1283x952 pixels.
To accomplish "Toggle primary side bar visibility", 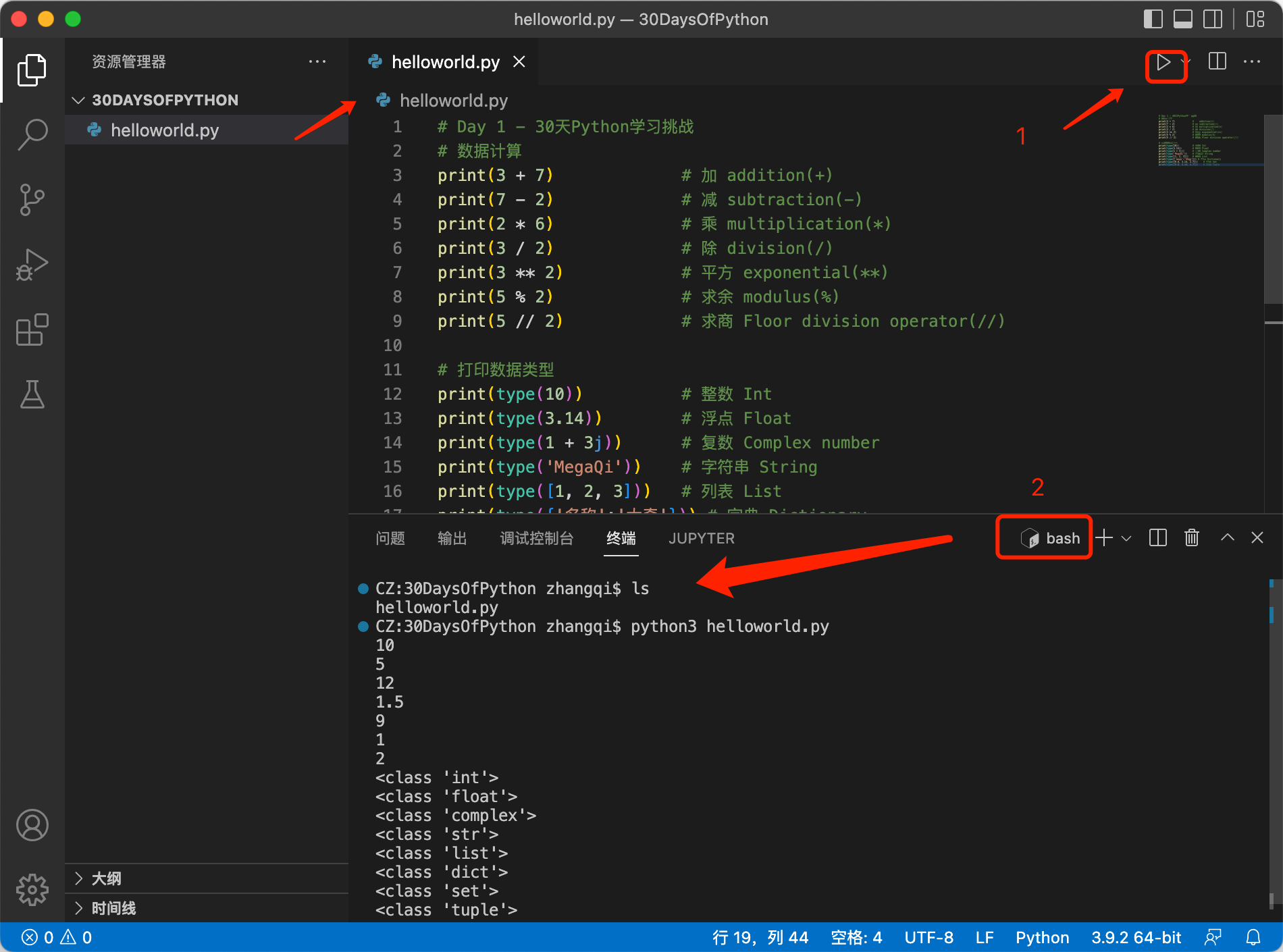I will pos(1153,19).
